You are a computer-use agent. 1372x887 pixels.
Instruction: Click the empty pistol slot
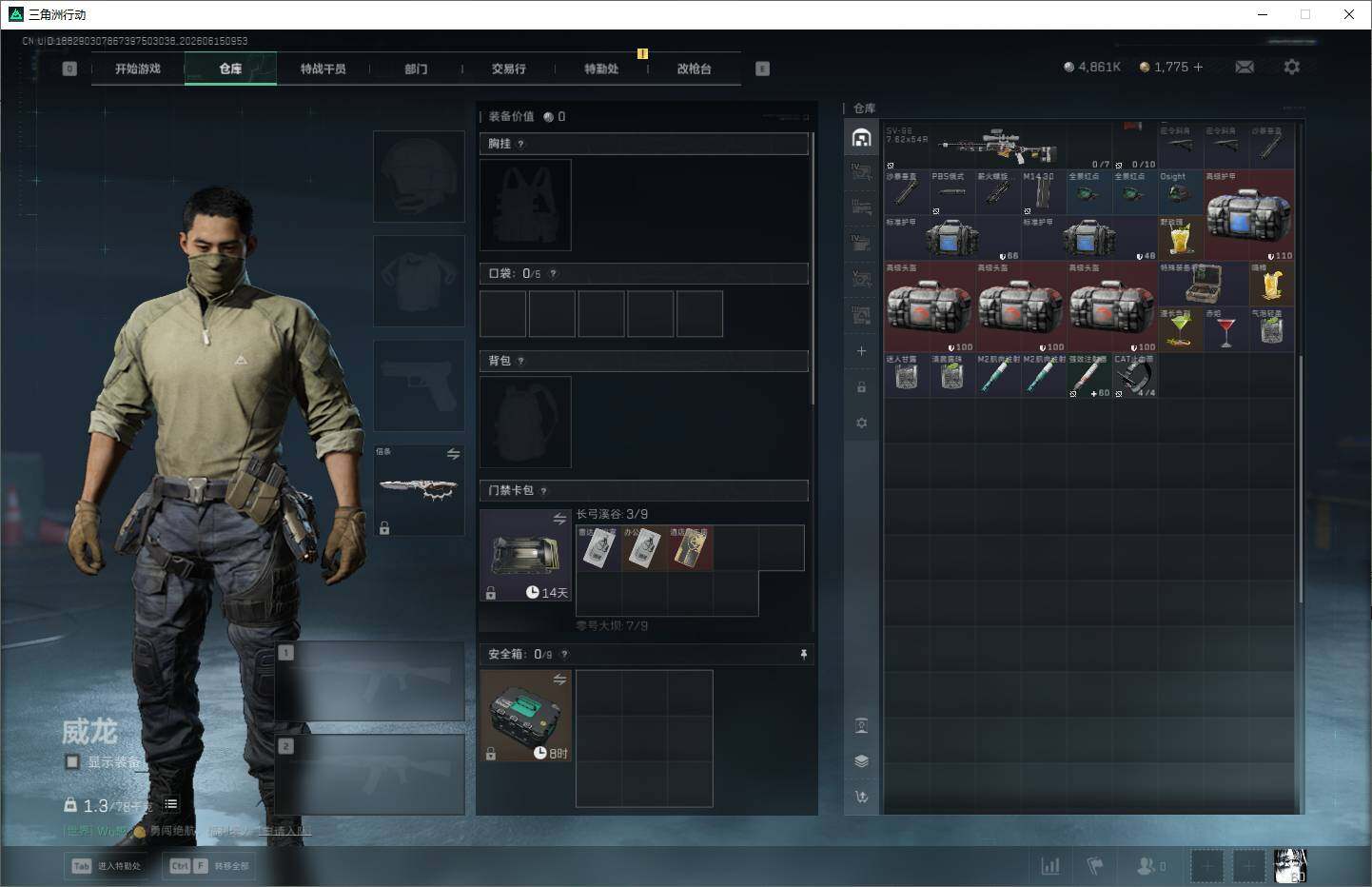(419, 384)
